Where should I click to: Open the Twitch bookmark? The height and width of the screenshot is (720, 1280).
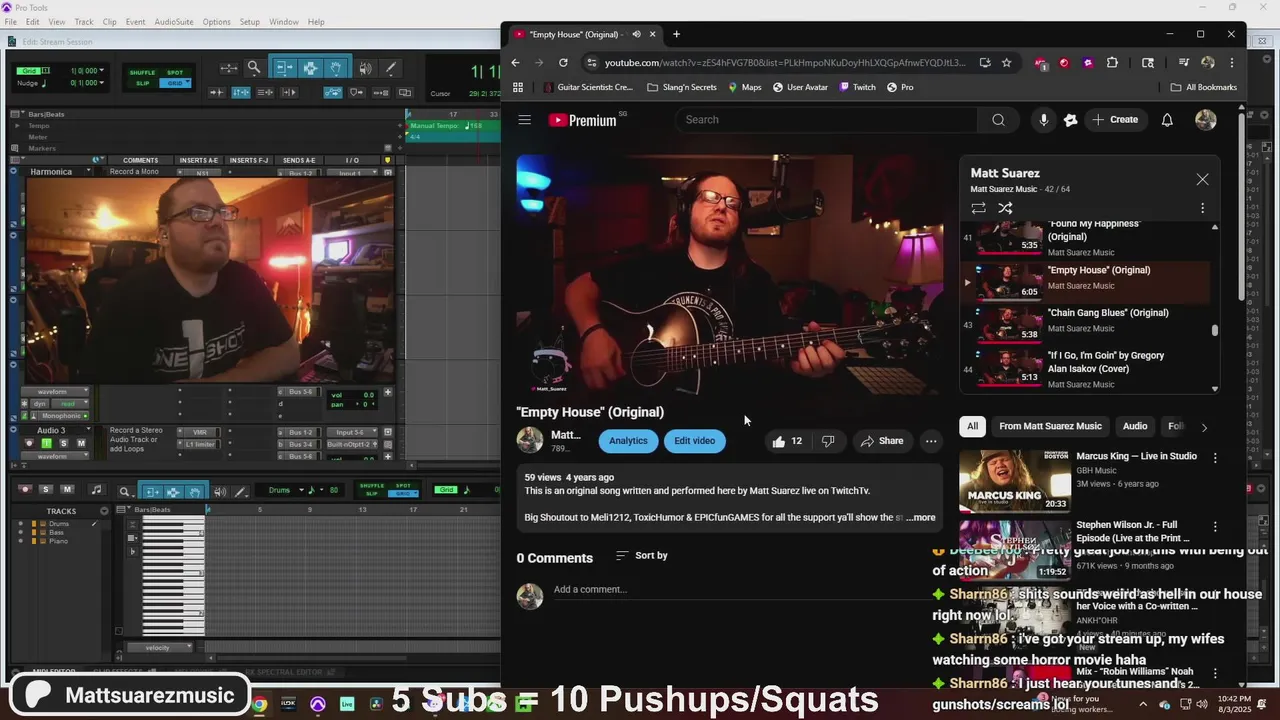coord(857,87)
